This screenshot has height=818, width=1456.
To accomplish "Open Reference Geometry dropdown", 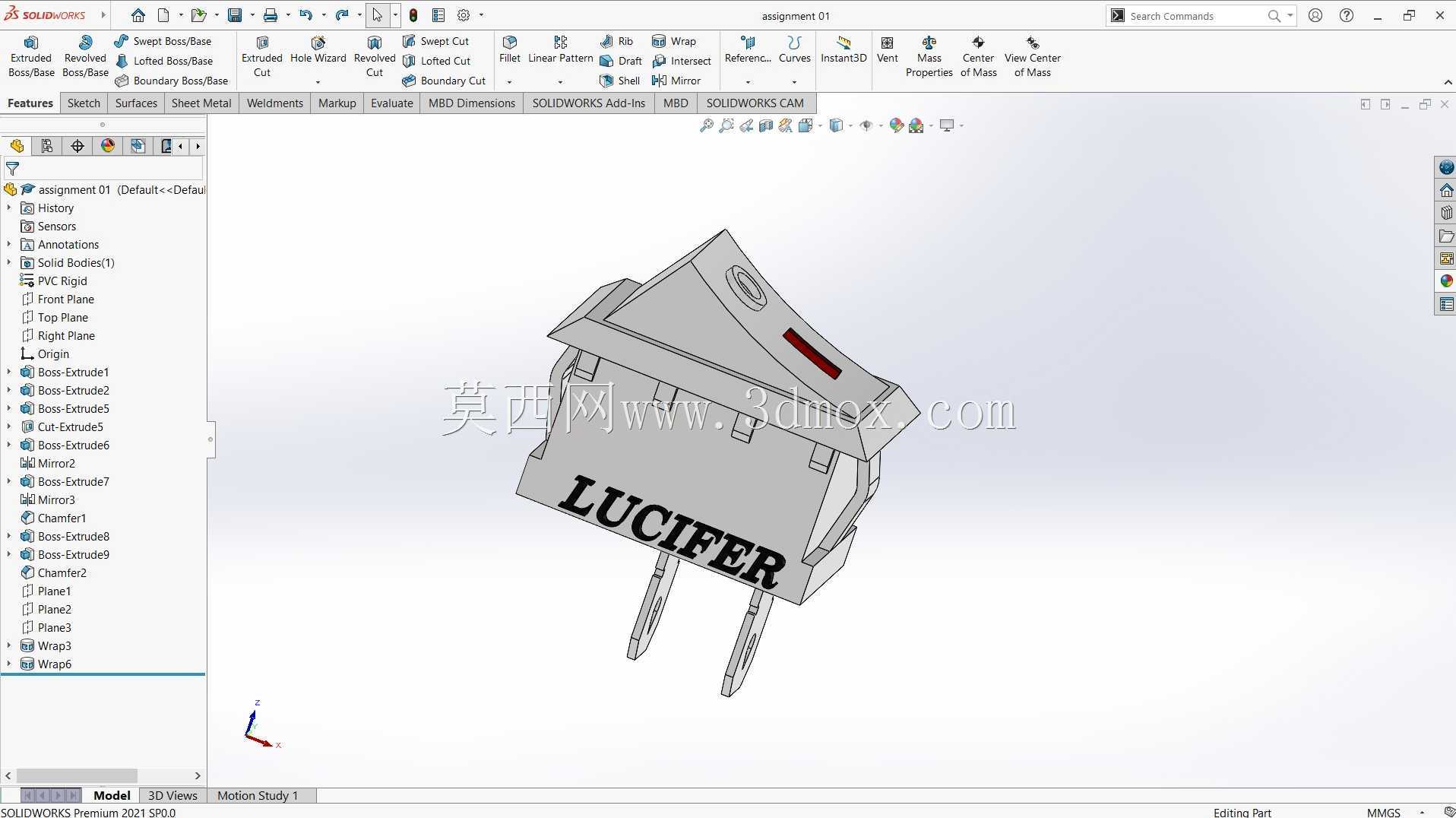I will pyautogui.click(x=748, y=81).
